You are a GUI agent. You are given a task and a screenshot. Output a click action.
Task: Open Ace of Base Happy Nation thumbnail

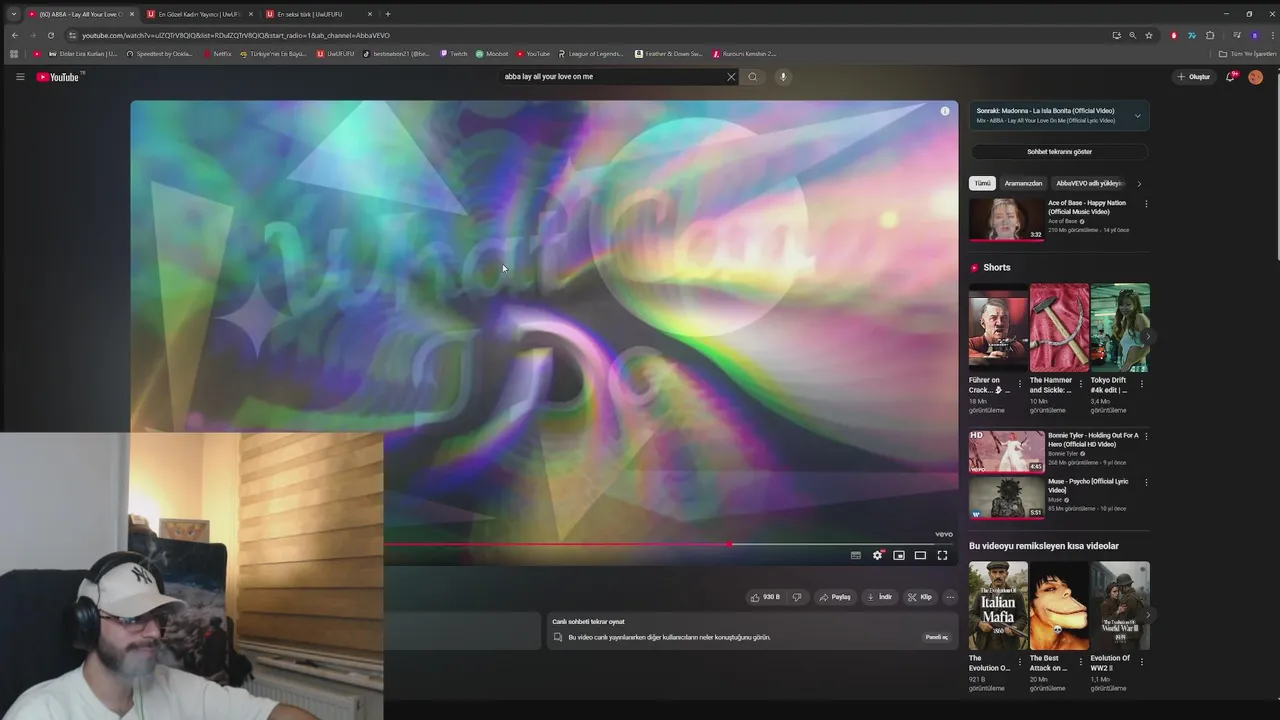tap(1006, 219)
